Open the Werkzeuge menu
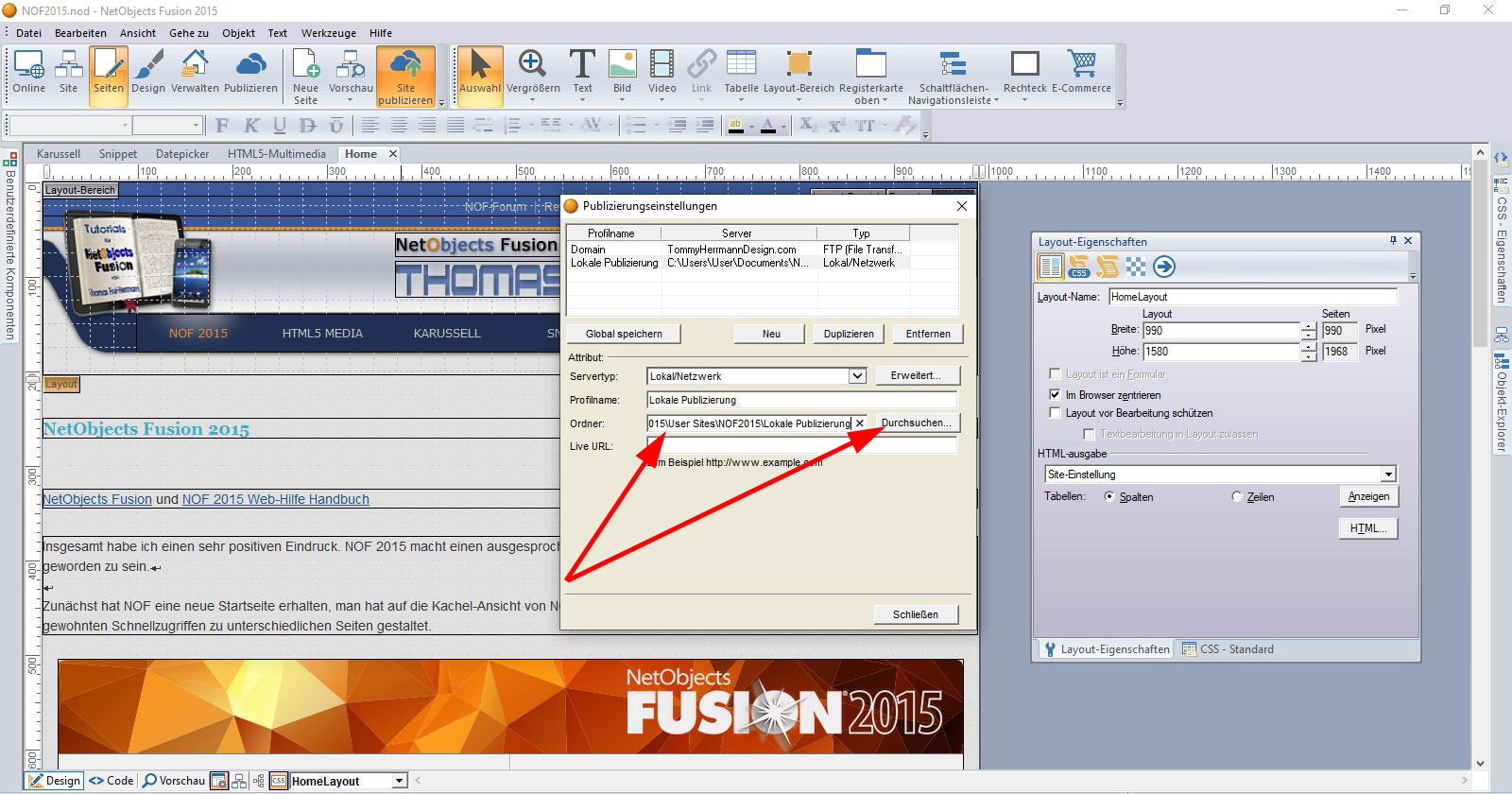This screenshot has height=794, width=1512. [x=328, y=33]
